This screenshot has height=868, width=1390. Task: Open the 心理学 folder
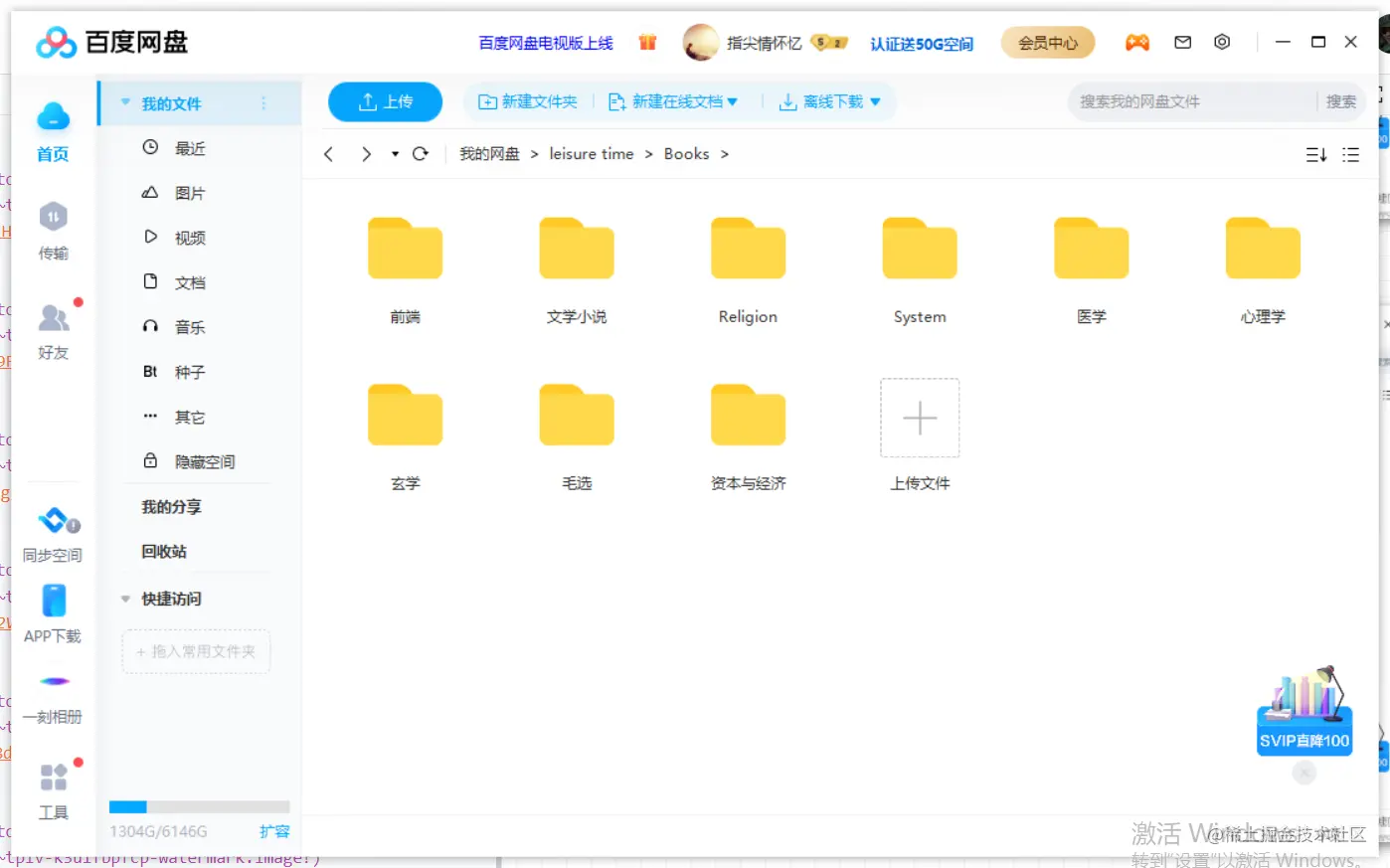pyautogui.click(x=1263, y=270)
